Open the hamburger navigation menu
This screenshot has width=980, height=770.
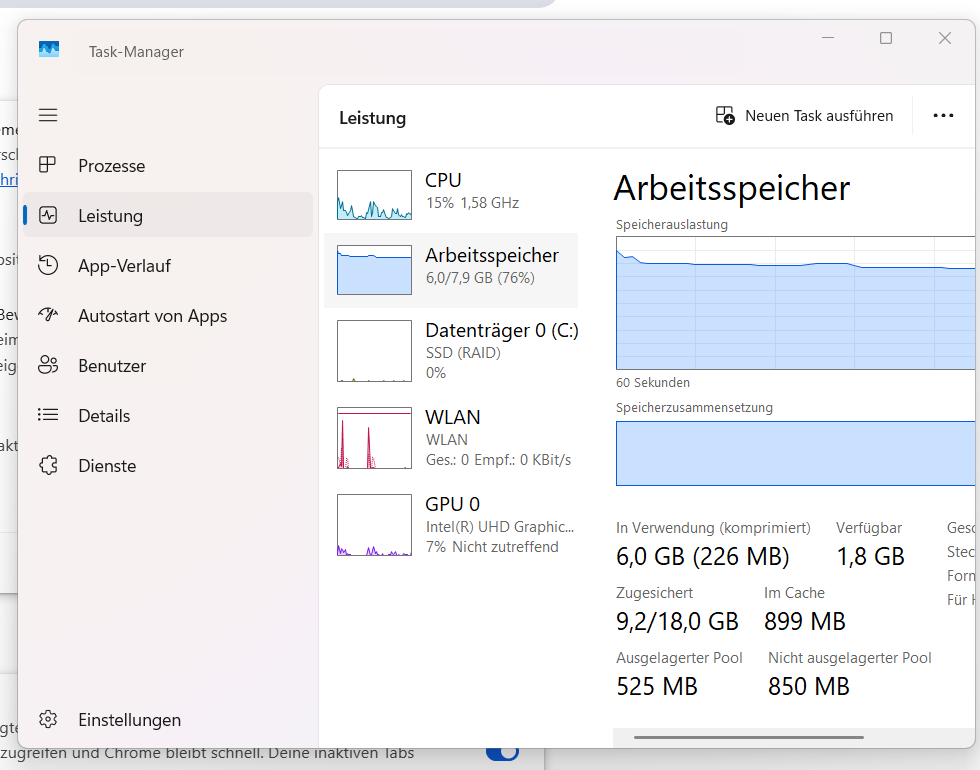(x=48, y=115)
